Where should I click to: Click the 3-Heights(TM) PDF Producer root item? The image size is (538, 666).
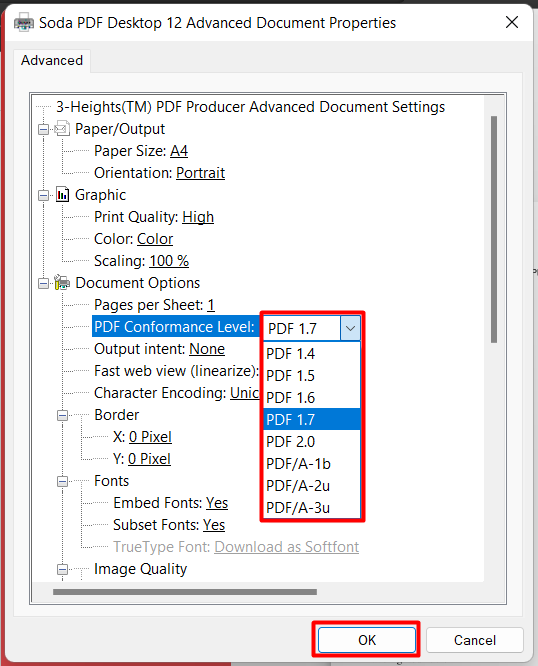251,107
